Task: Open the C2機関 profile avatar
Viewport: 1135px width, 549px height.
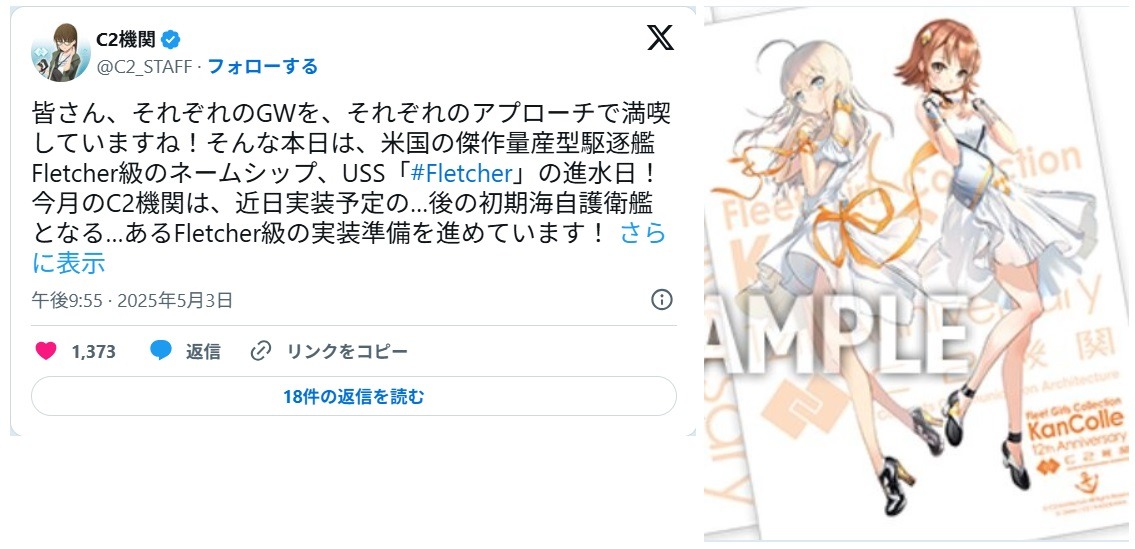Action: point(61,52)
